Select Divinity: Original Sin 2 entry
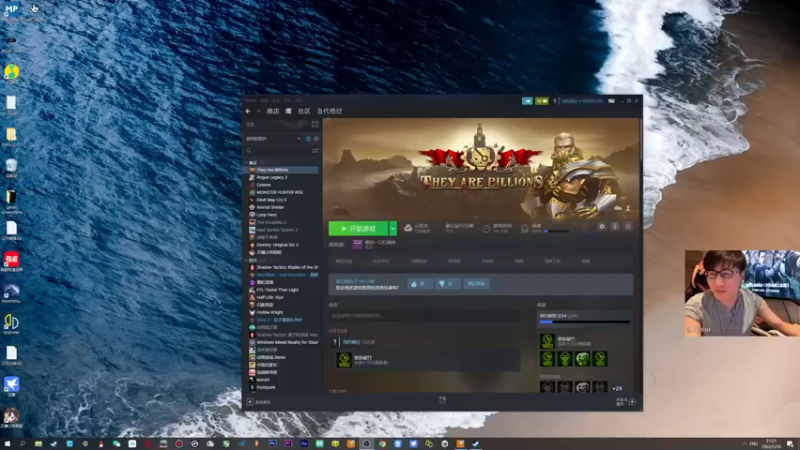800x450 pixels. 282,245
